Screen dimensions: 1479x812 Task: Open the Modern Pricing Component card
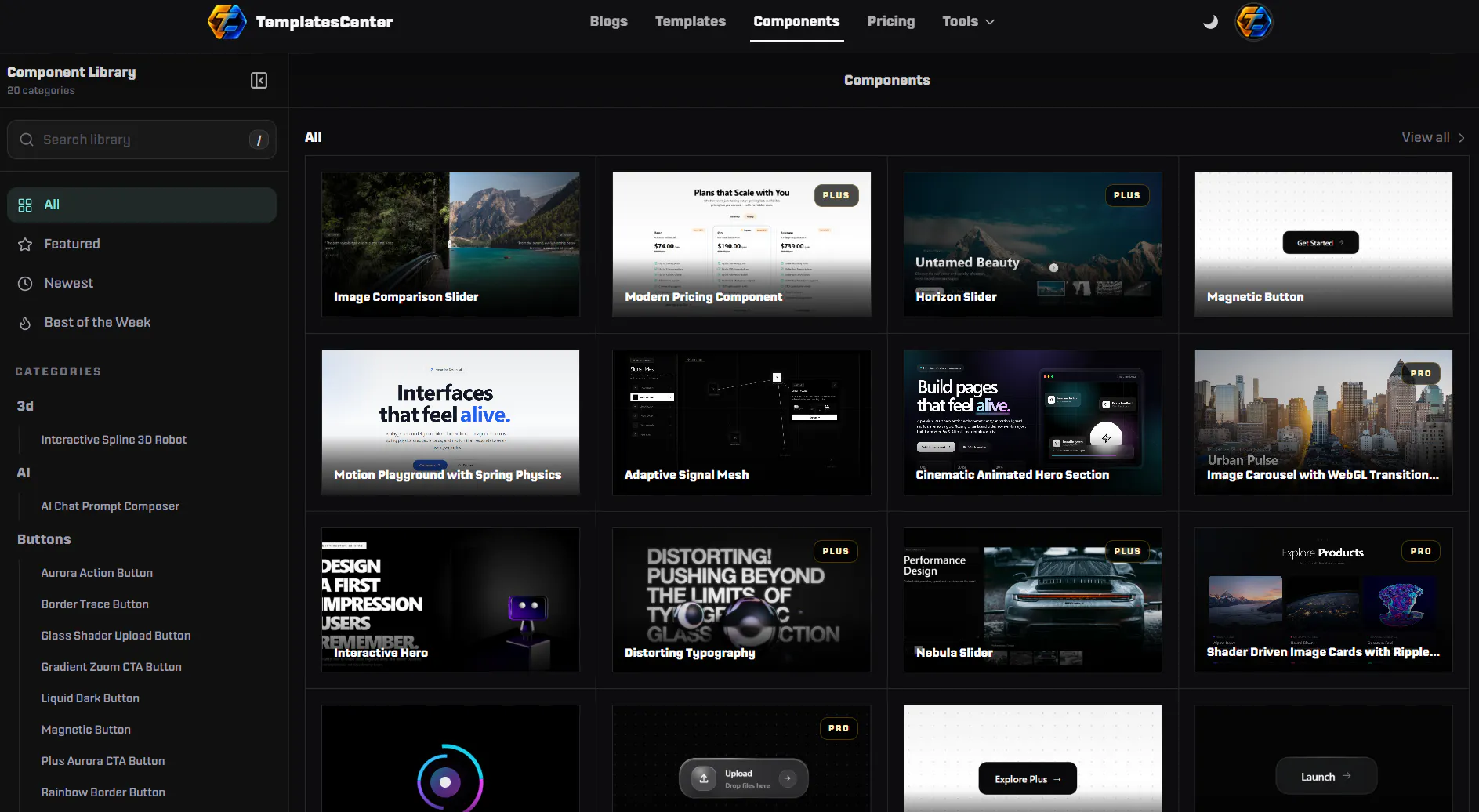point(741,245)
